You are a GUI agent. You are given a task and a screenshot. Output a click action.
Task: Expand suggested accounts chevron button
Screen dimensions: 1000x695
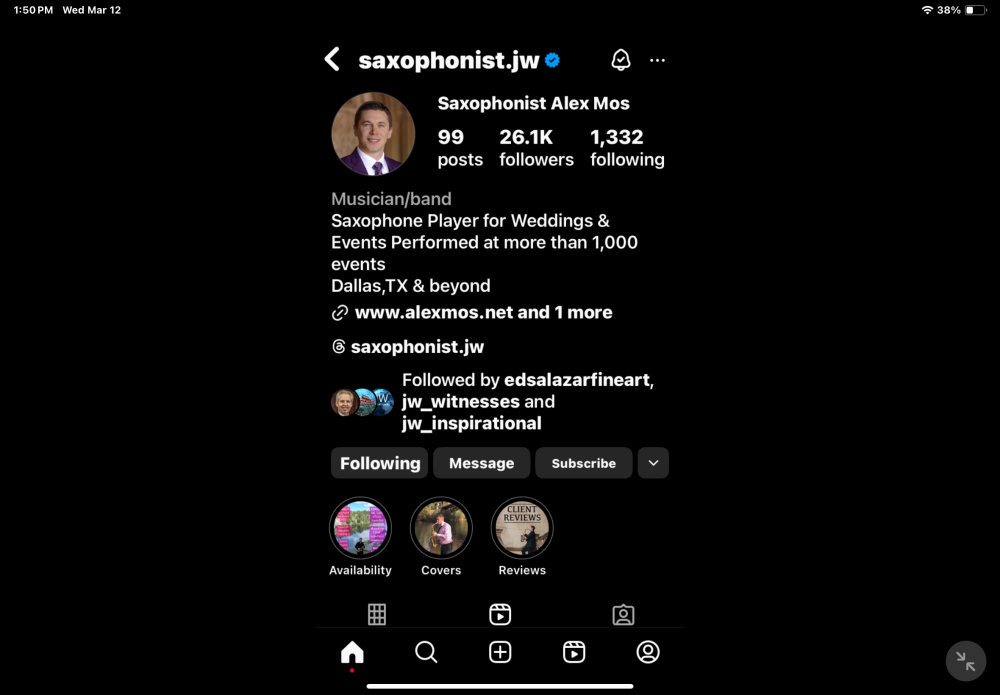pyautogui.click(x=653, y=463)
